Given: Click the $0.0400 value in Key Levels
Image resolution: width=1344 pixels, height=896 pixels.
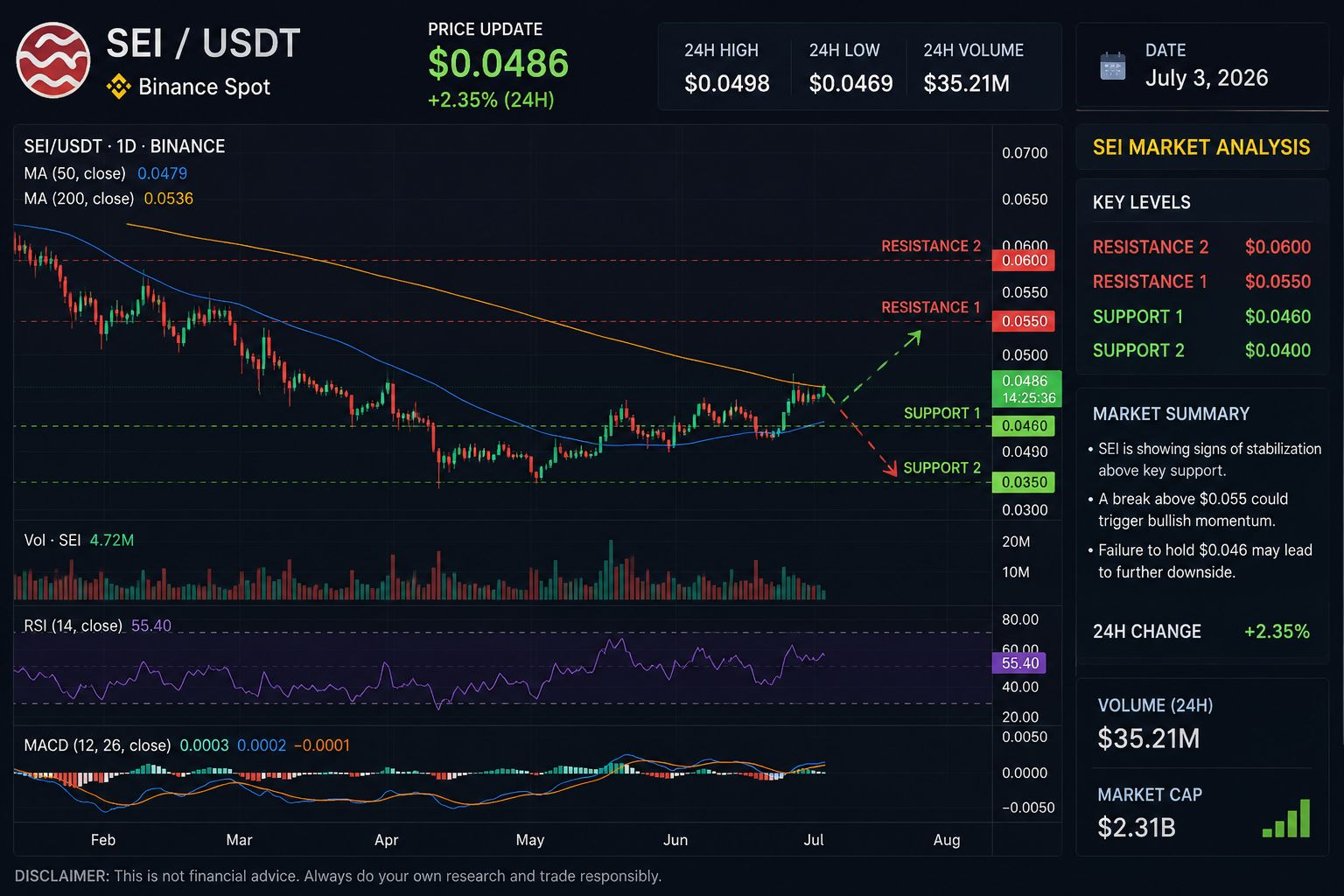Looking at the screenshot, I should (1277, 351).
